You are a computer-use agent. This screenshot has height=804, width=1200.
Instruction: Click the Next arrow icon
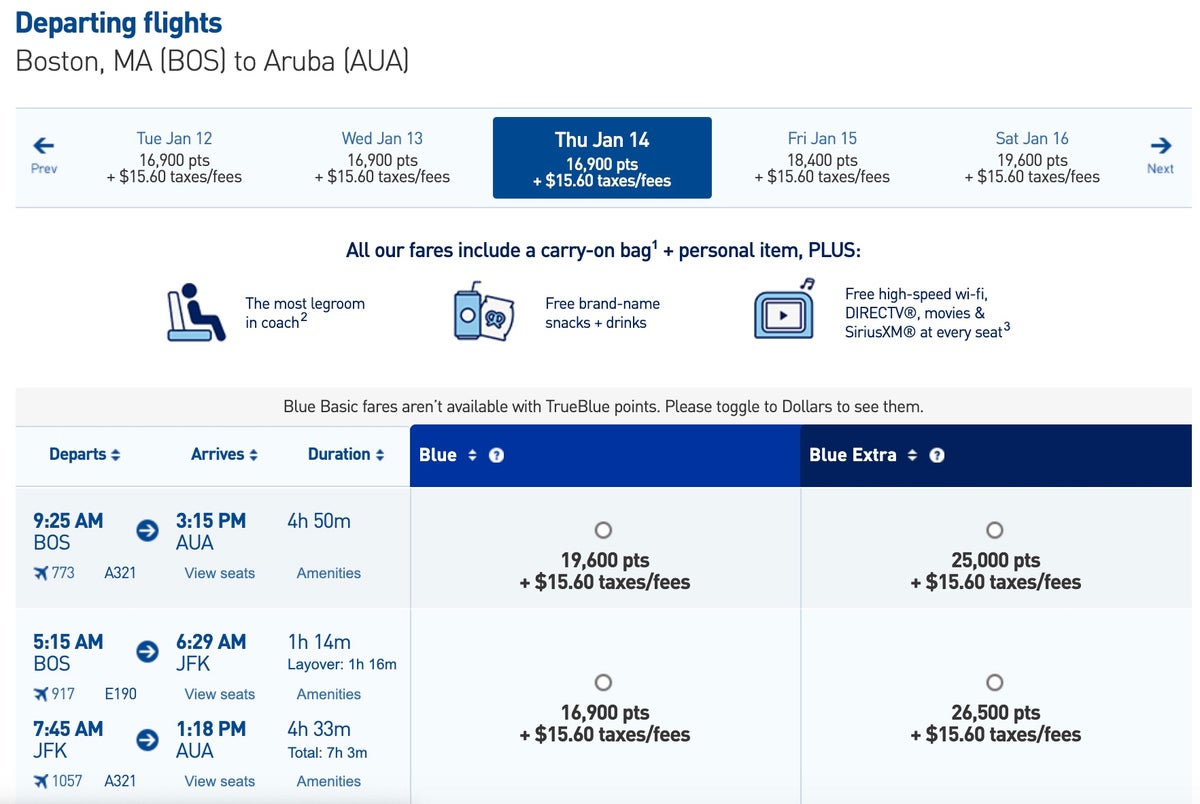(x=1160, y=145)
